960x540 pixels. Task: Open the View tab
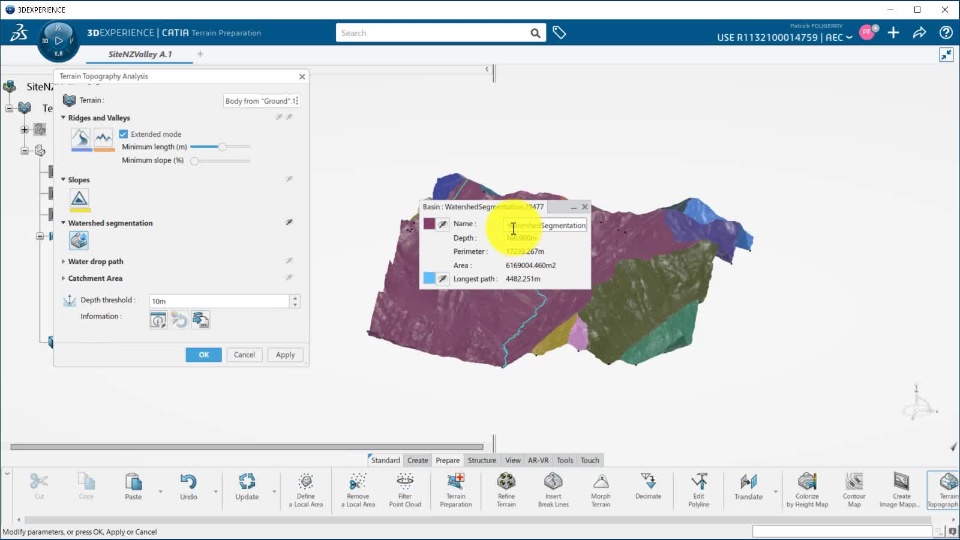pyautogui.click(x=512, y=460)
